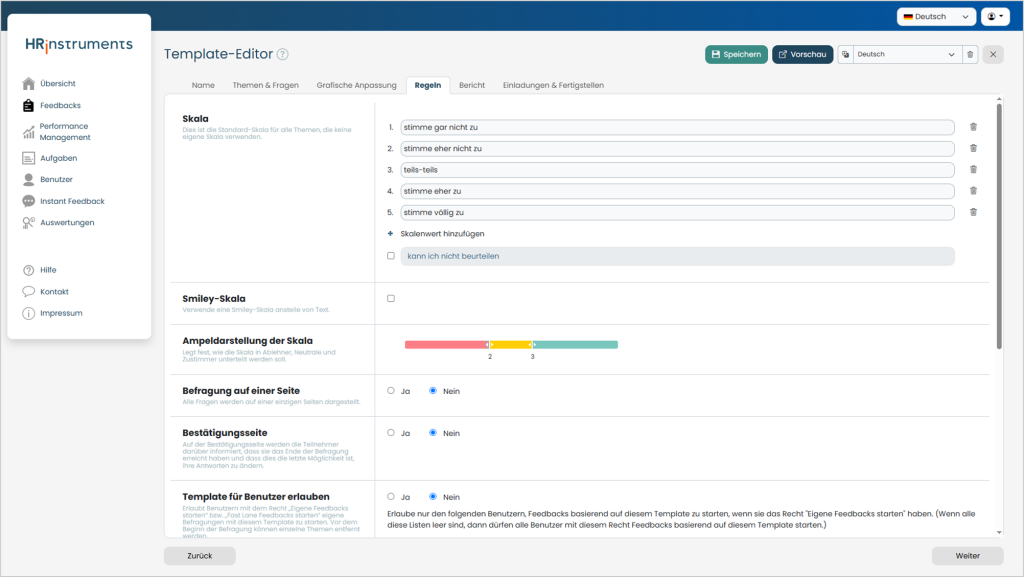Close the Template-Editor with the X button
Image resolution: width=1024 pixels, height=577 pixels.
[993, 54]
